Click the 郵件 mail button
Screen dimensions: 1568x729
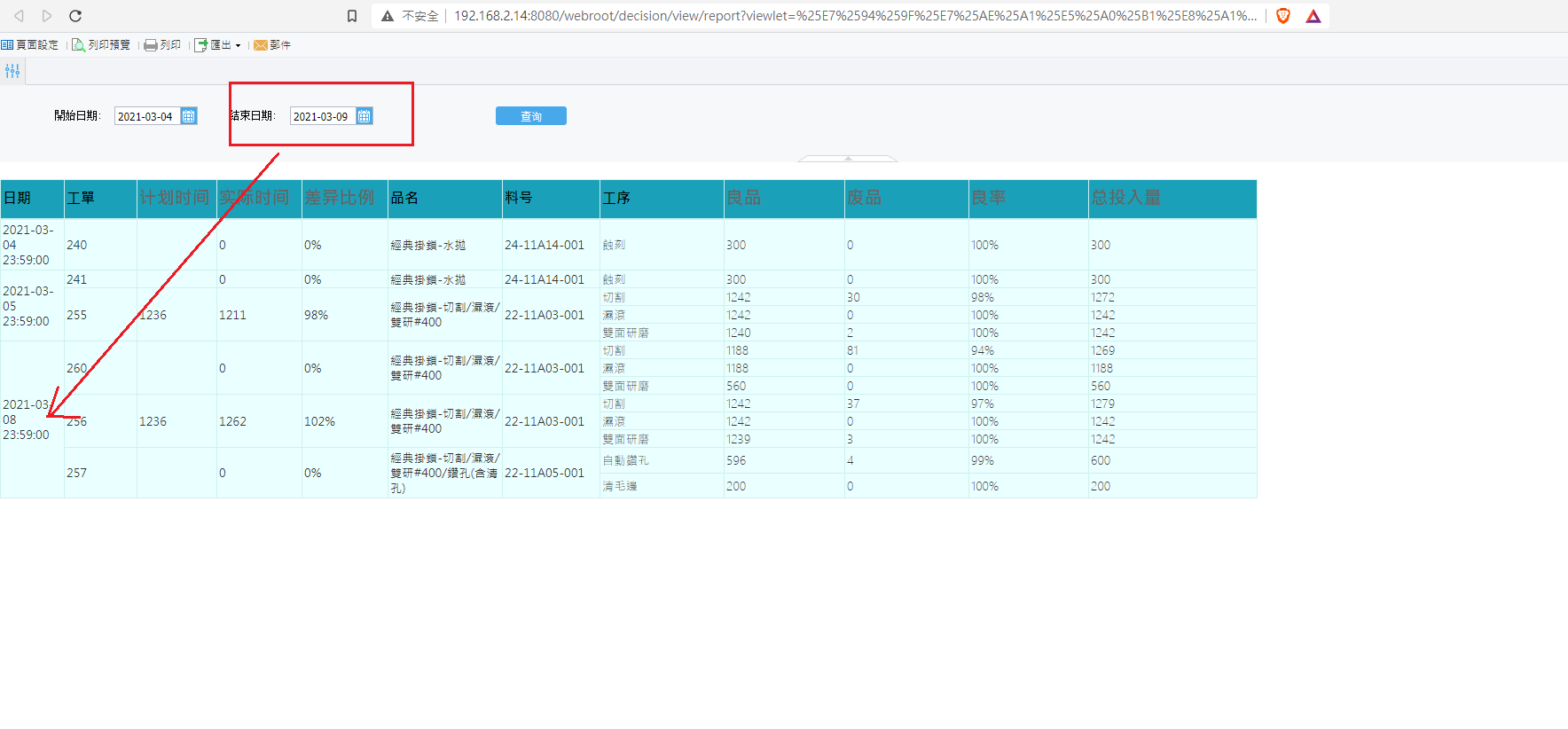(x=272, y=44)
